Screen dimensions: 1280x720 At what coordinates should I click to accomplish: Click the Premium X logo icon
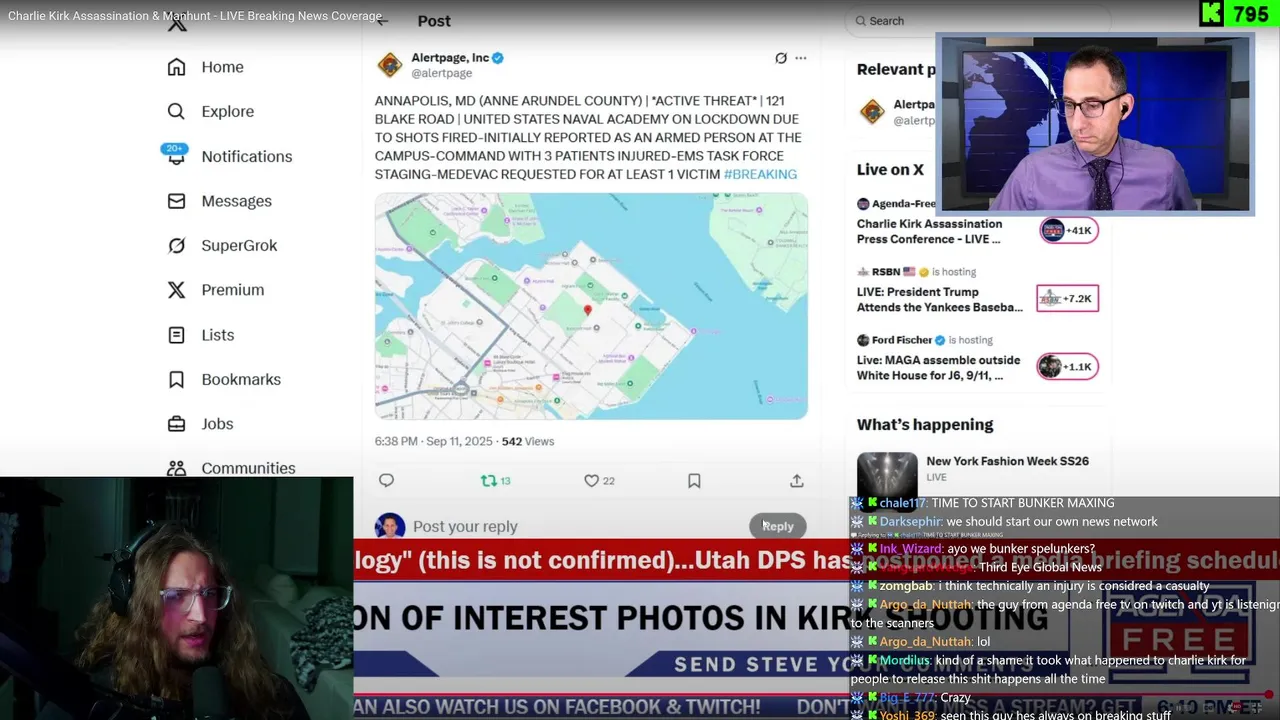coord(177,290)
